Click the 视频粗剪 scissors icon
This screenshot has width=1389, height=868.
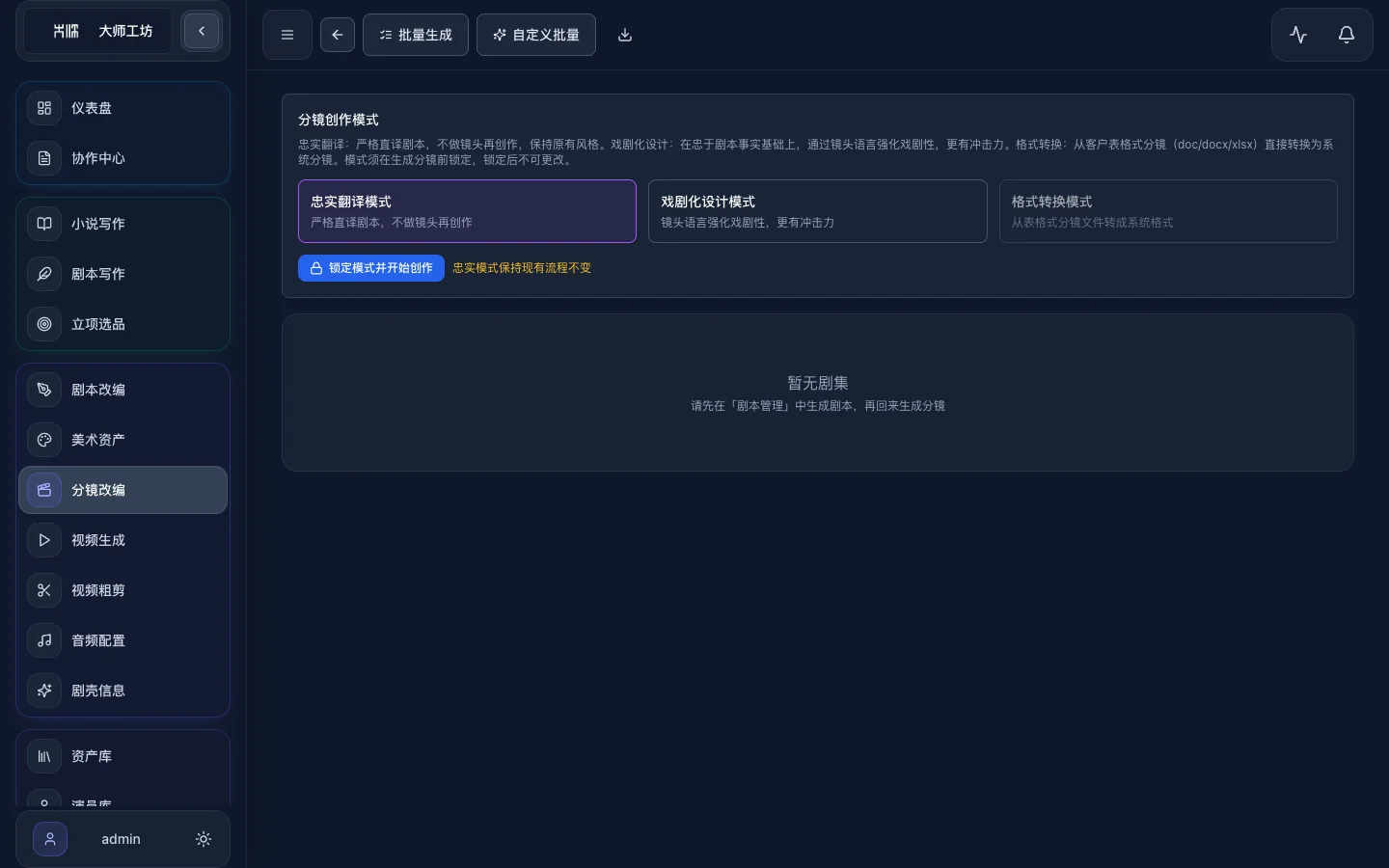[44, 590]
